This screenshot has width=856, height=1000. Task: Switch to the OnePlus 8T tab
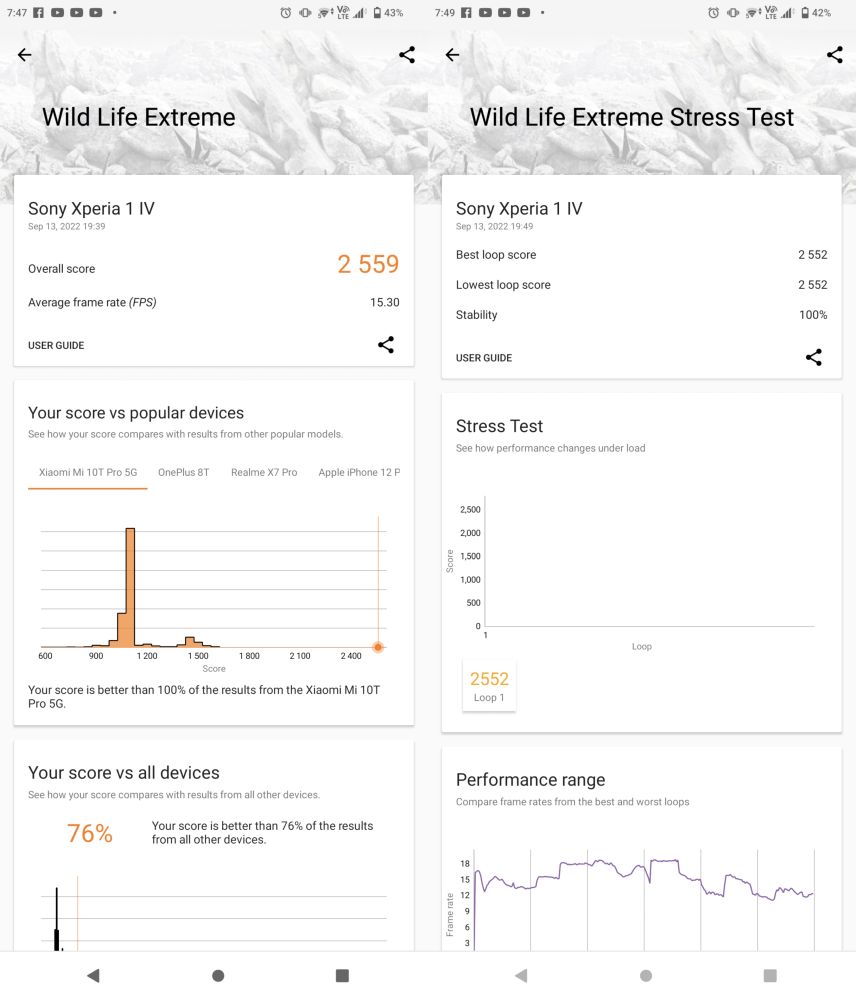tap(184, 473)
